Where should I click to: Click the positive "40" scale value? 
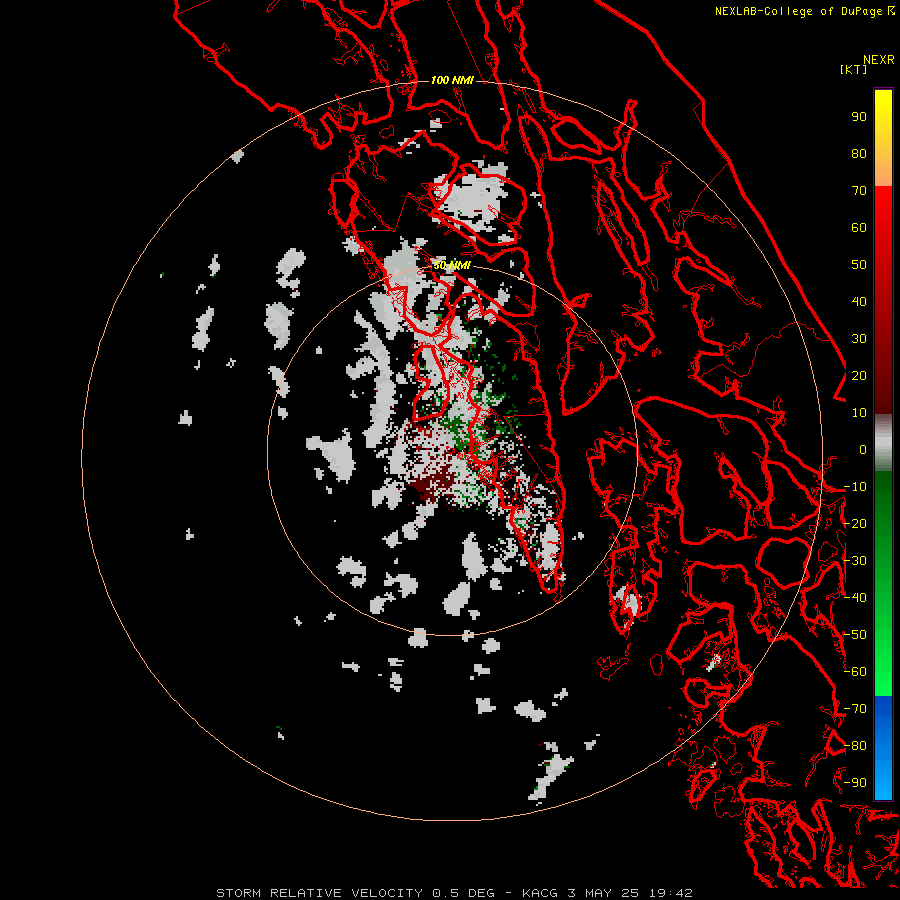859,301
